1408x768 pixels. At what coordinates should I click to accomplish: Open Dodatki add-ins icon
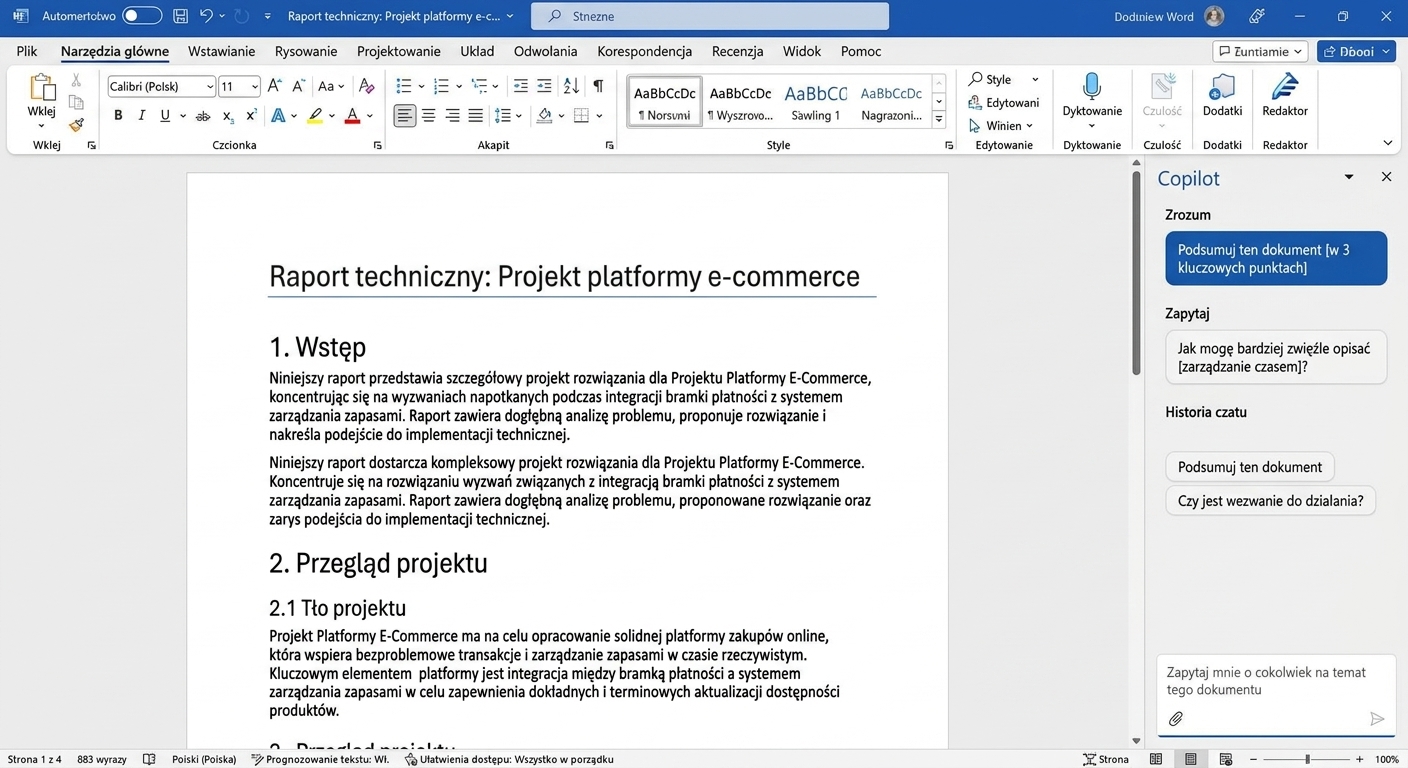tap(1222, 87)
